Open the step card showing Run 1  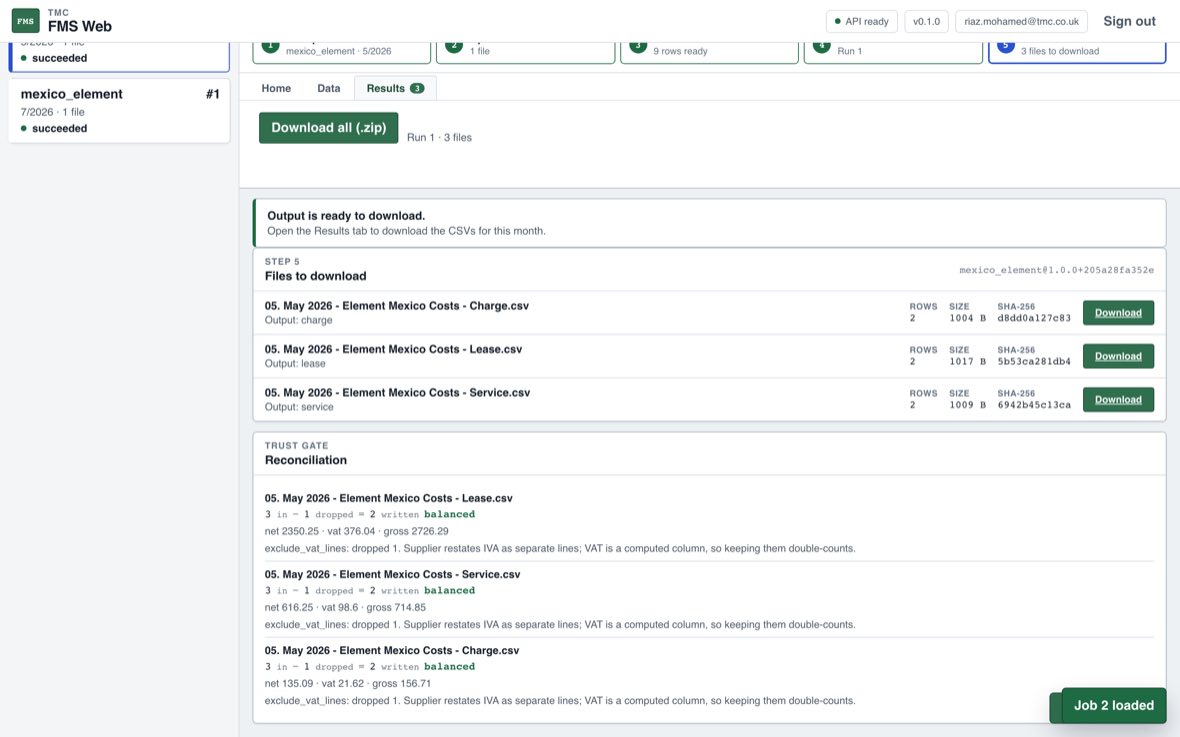click(893, 51)
